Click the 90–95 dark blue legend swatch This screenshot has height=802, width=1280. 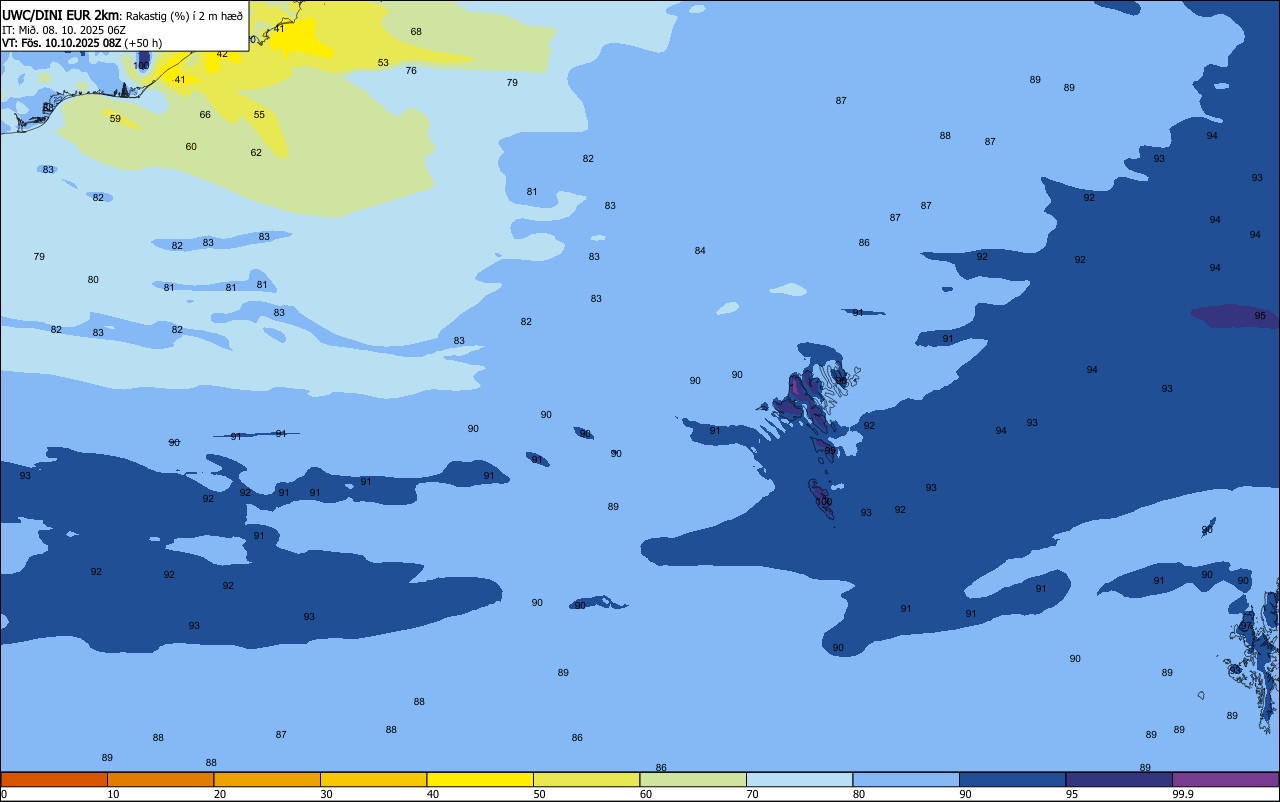[x=1012, y=779]
